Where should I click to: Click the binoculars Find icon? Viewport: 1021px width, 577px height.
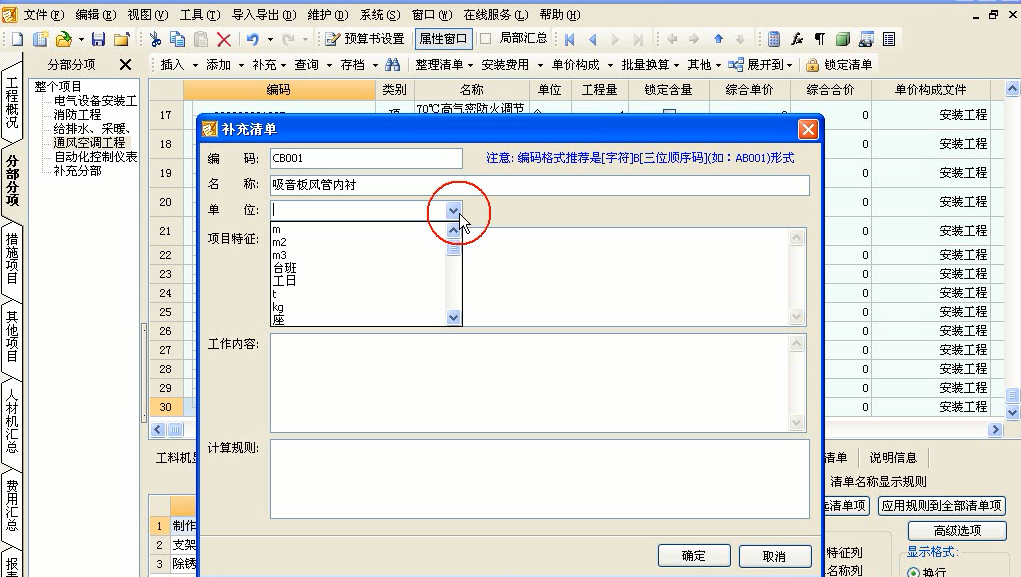coord(392,65)
